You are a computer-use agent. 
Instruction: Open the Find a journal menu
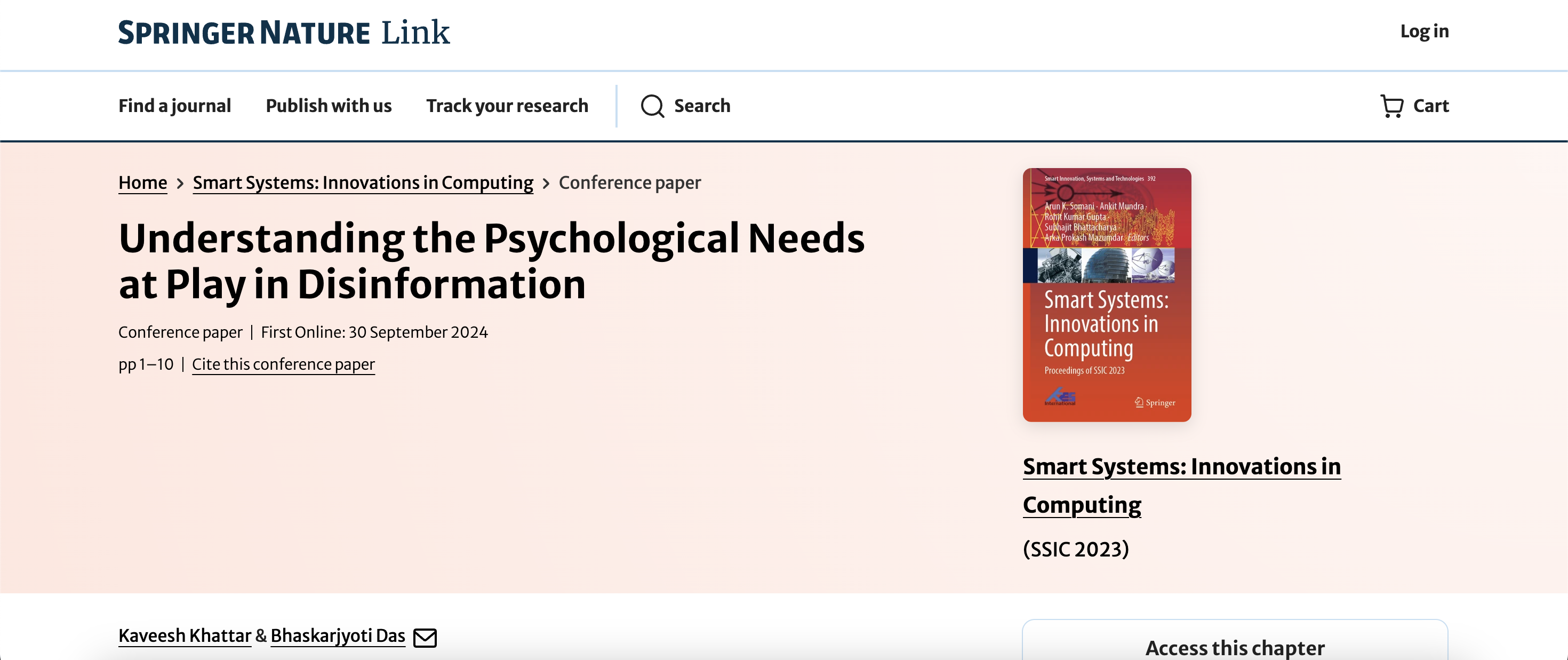[175, 106]
